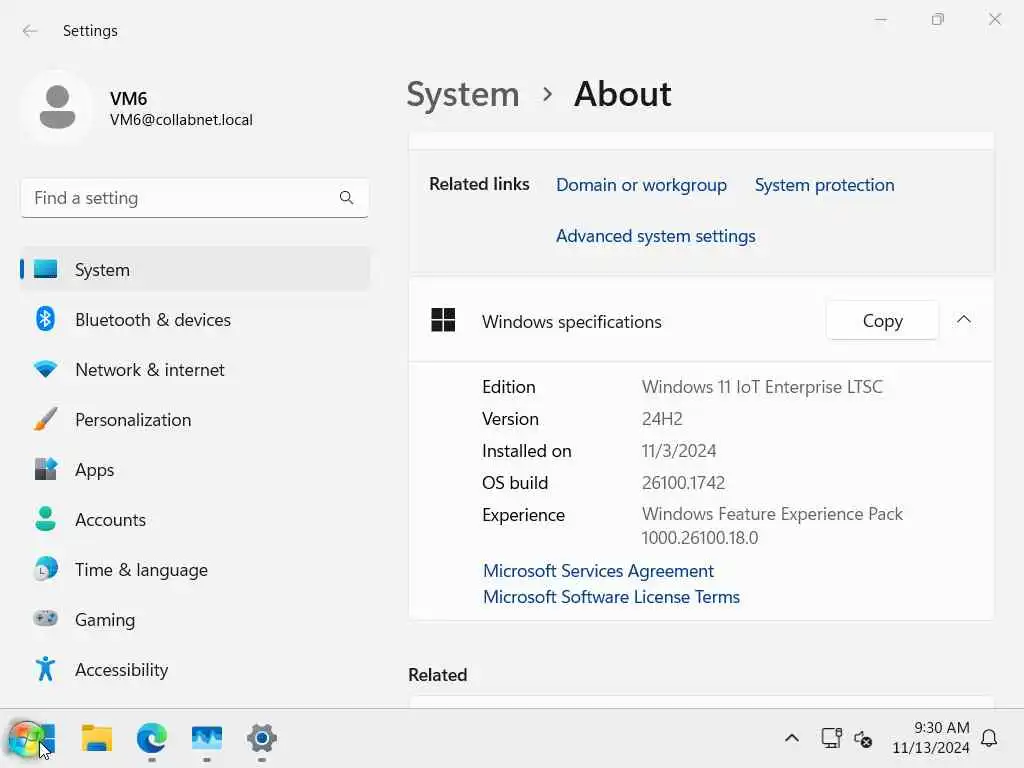Click the System monitor icon in sidebar
Image resolution: width=1024 pixels, height=768 pixels.
coord(45,269)
